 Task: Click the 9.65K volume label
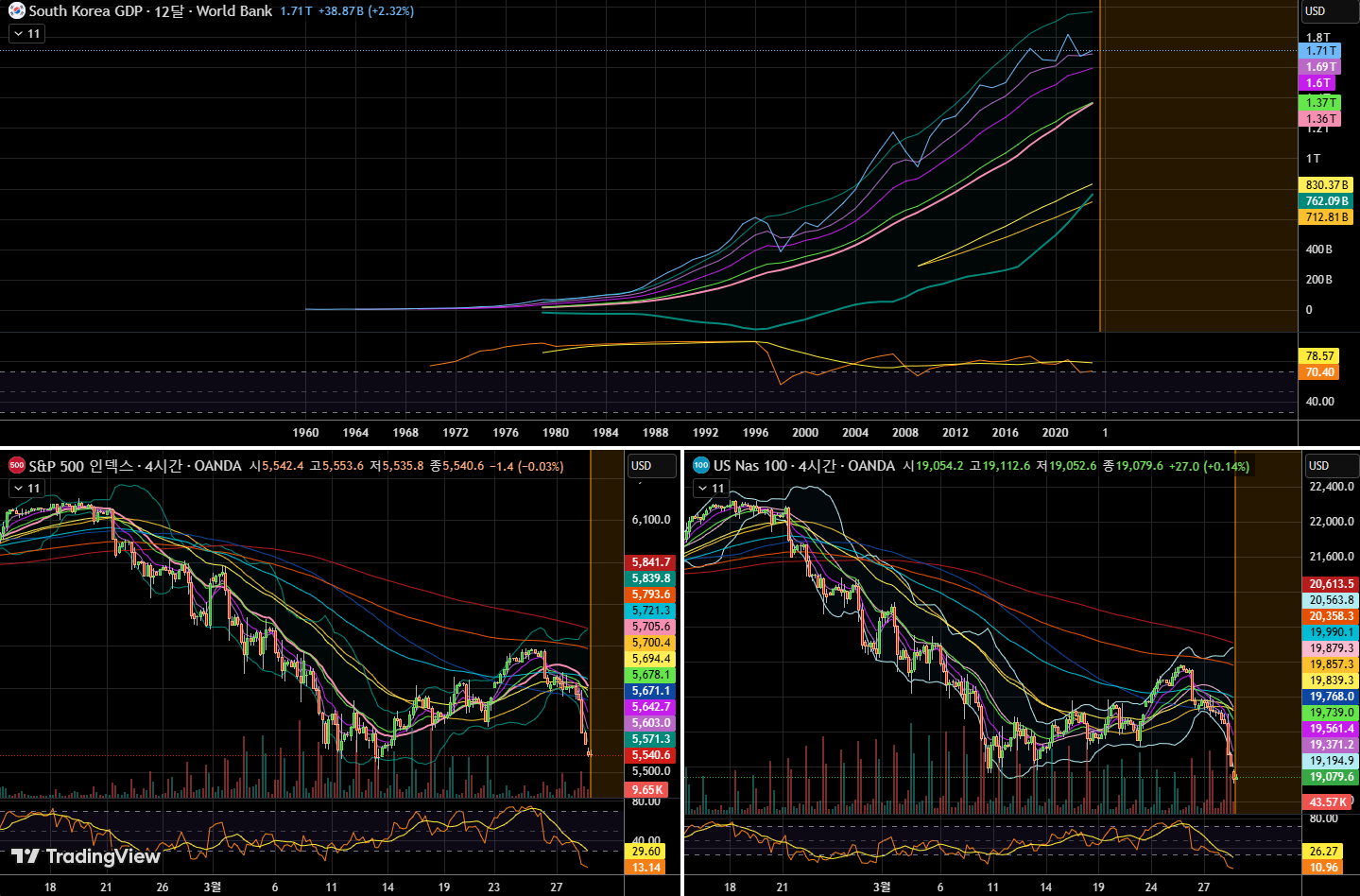pos(647,790)
